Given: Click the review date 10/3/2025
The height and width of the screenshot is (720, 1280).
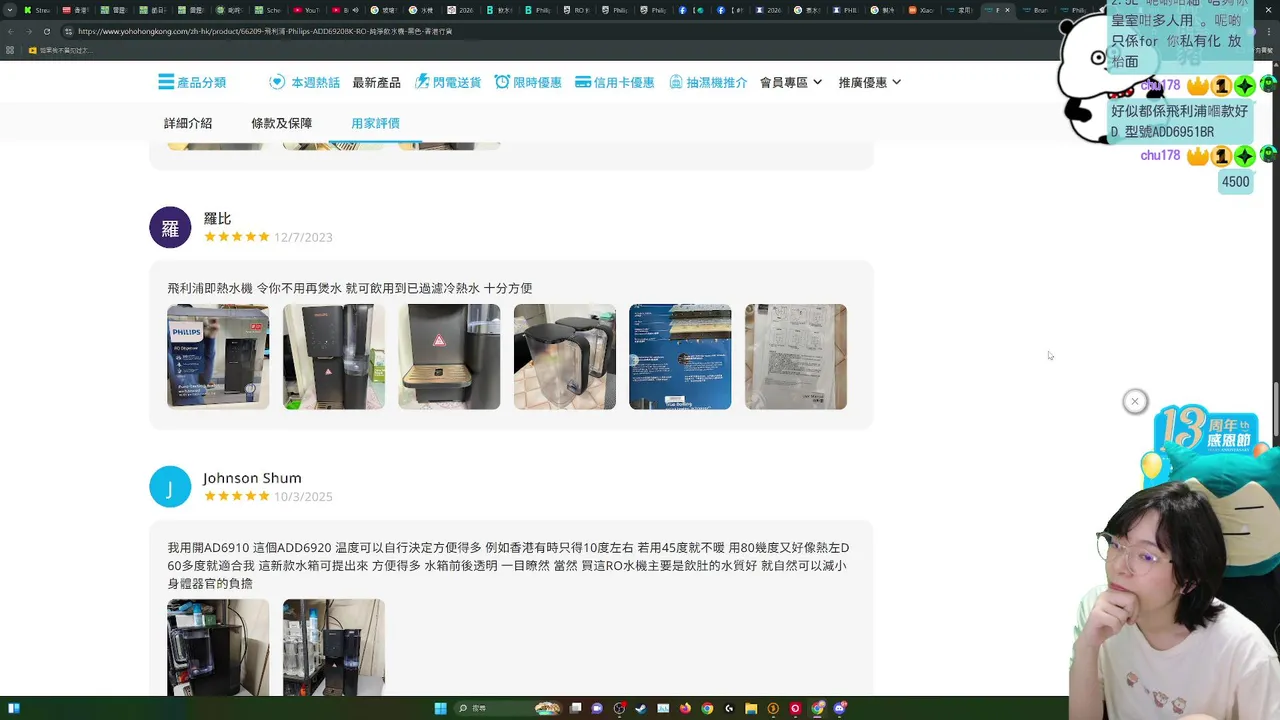Looking at the screenshot, I should pyautogui.click(x=303, y=497).
